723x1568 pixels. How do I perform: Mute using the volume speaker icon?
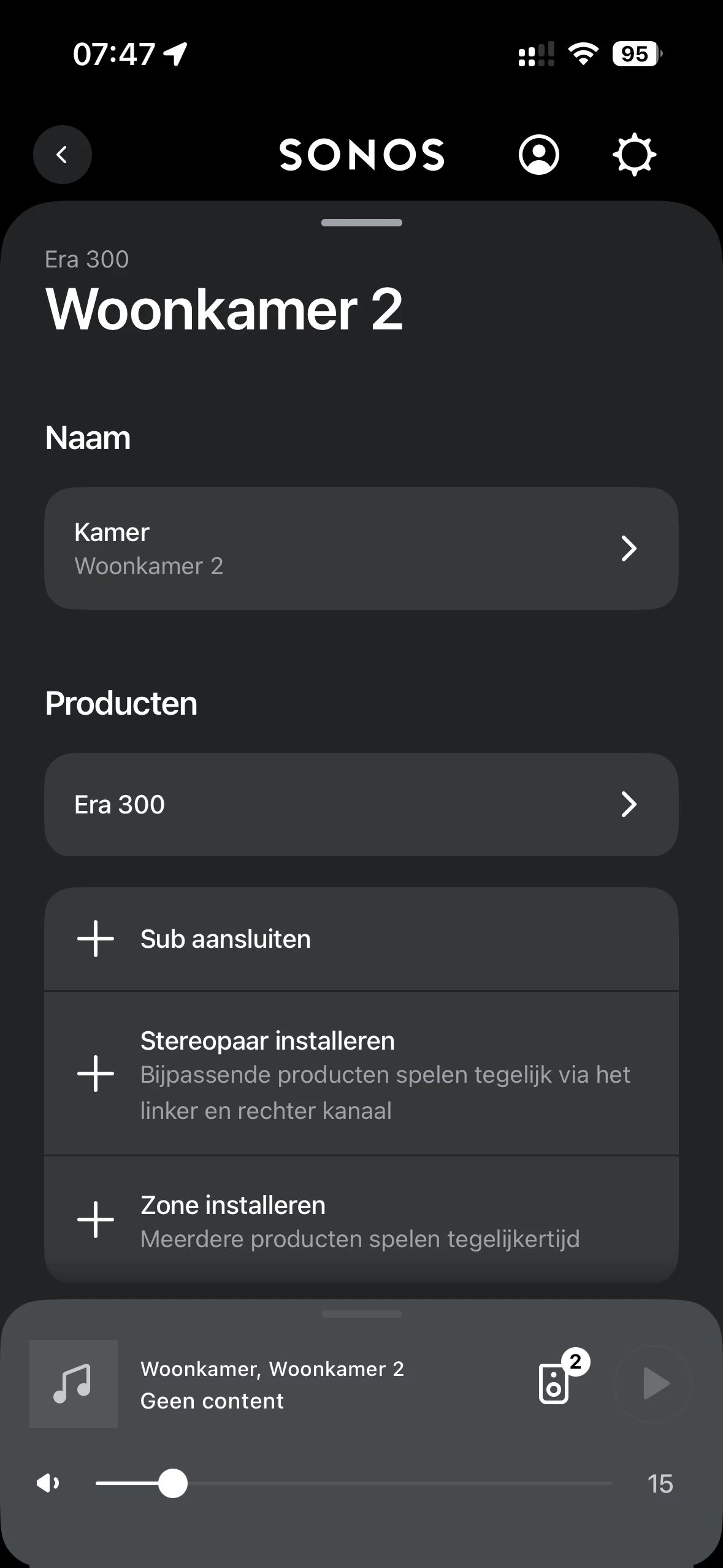(48, 1483)
